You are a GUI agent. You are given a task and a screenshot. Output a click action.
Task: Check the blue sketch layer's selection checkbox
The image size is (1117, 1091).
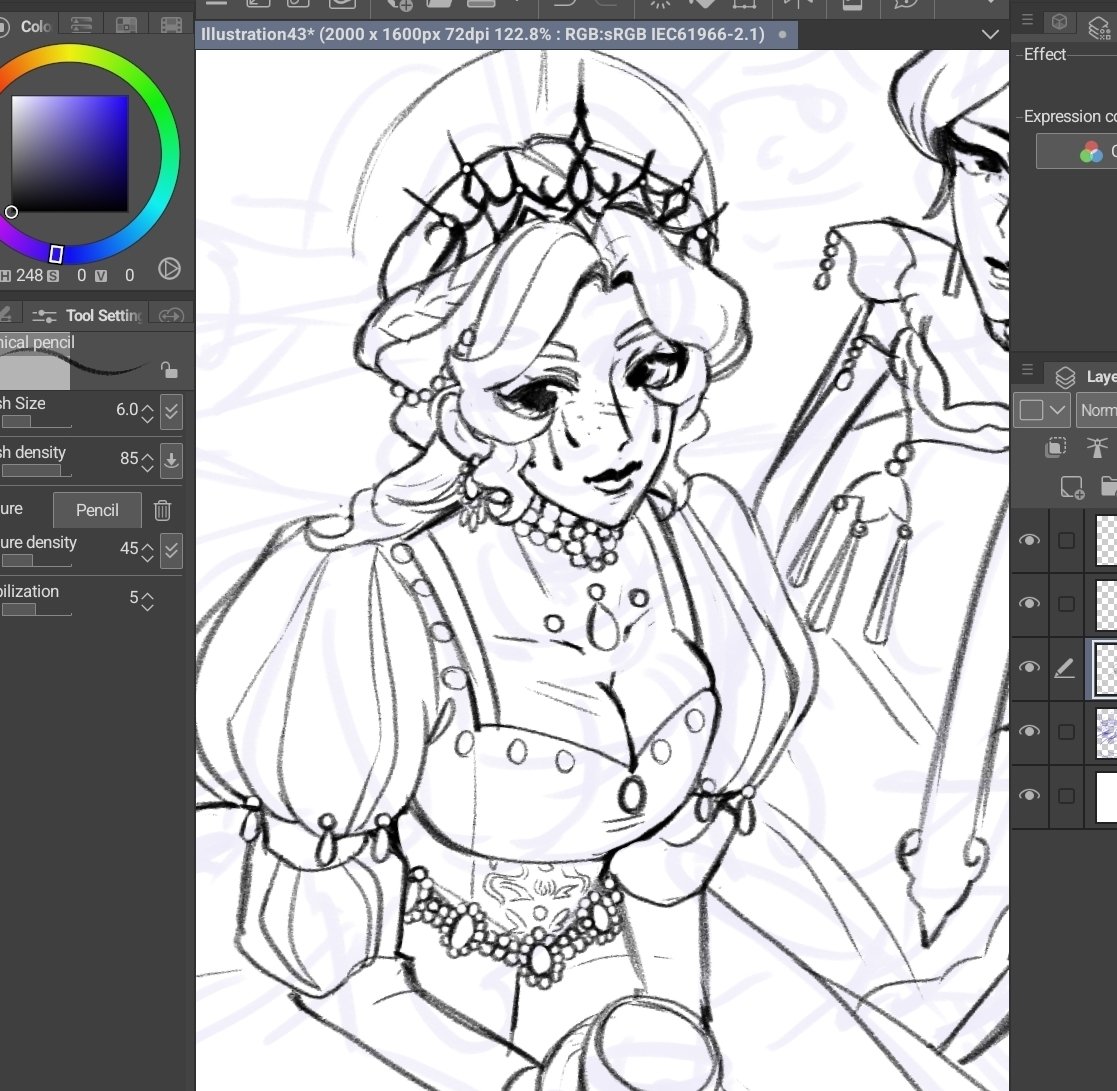[1066, 732]
